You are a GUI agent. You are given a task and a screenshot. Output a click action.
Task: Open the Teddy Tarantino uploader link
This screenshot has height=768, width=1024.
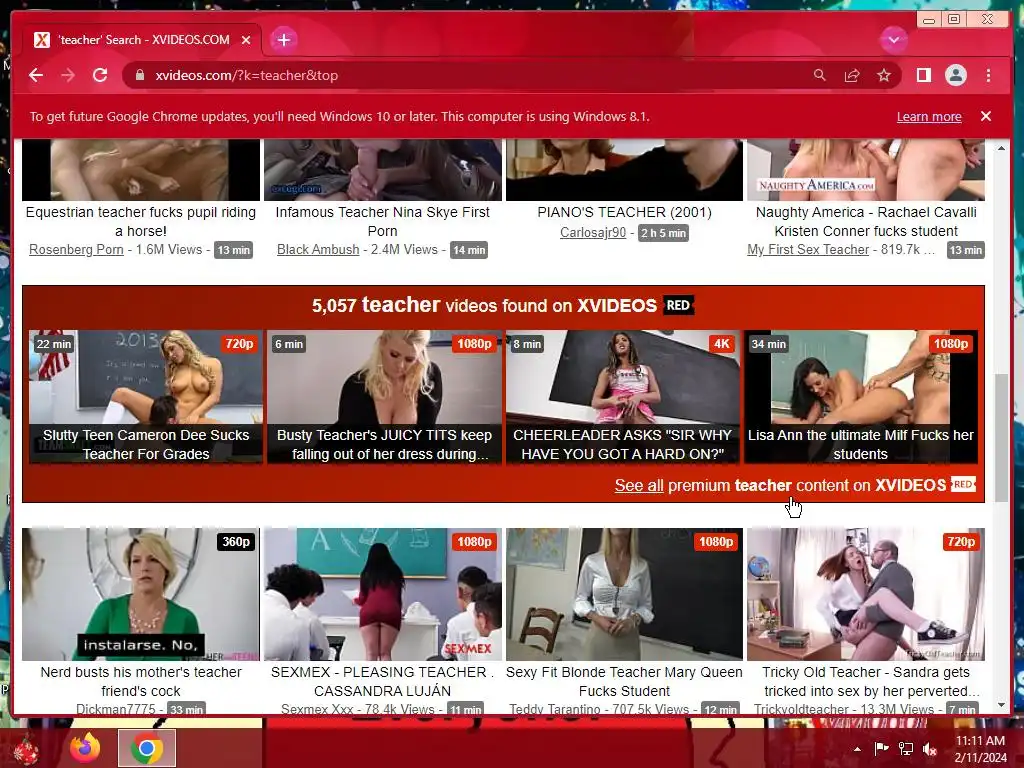click(x=554, y=709)
